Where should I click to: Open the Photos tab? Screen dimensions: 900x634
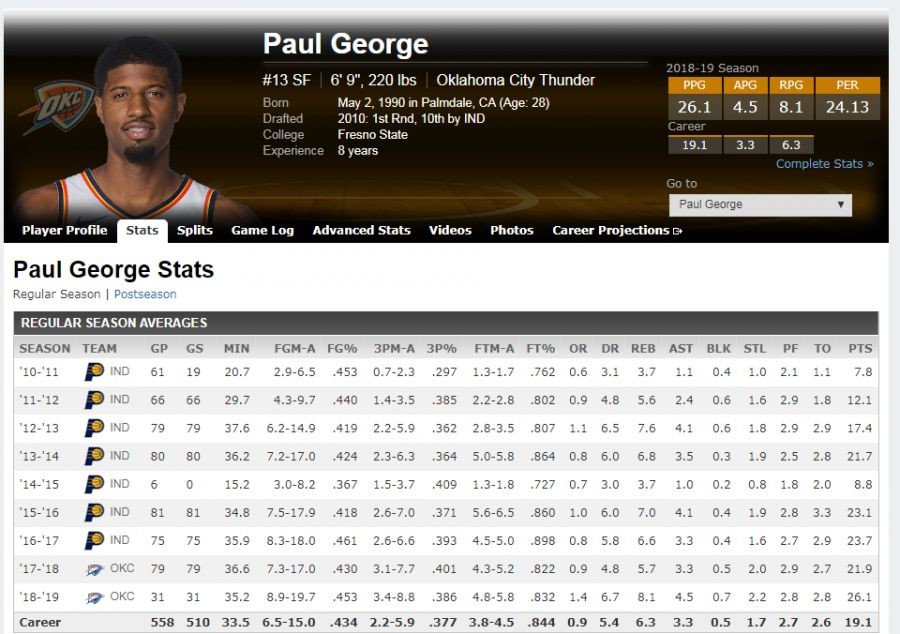coord(512,230)
